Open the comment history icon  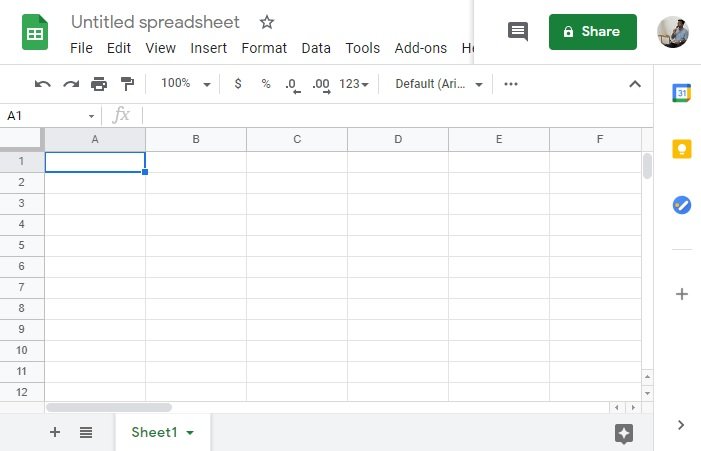tap(518, 32)
